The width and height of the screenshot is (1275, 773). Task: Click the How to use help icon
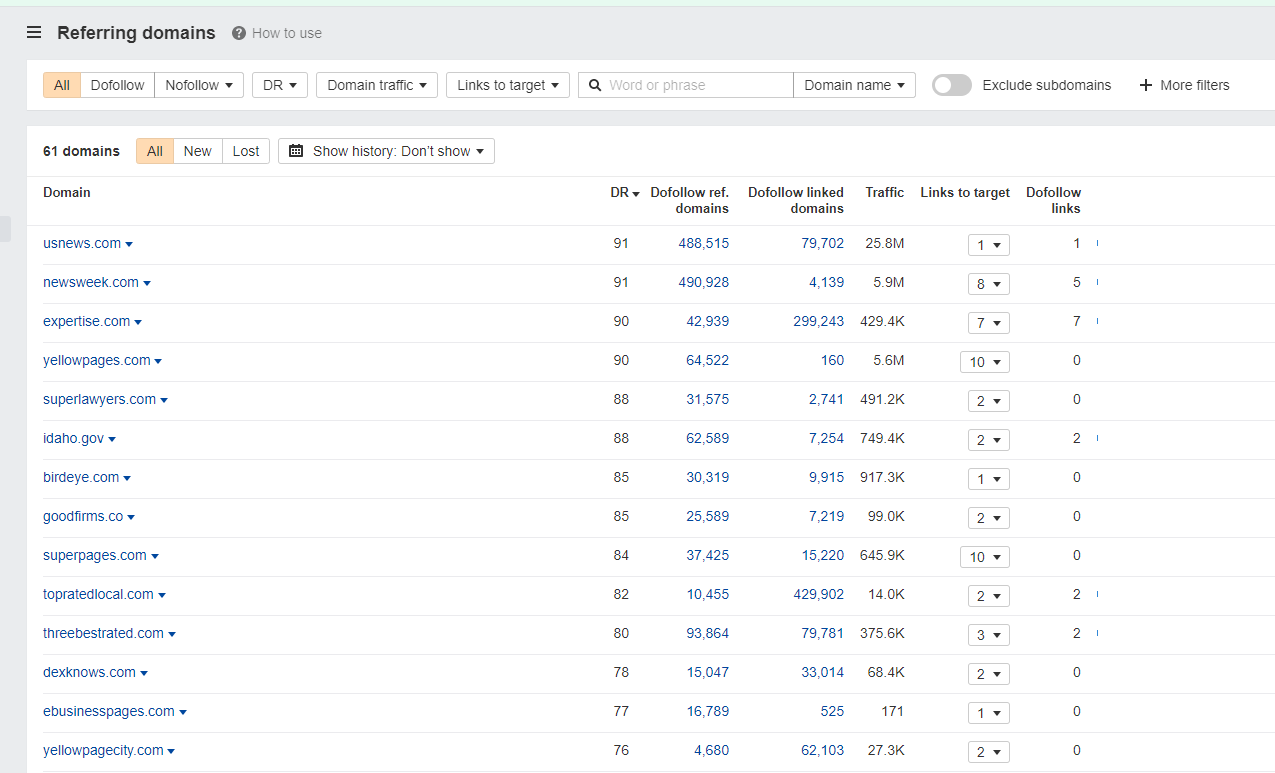(x=239, y=33)
